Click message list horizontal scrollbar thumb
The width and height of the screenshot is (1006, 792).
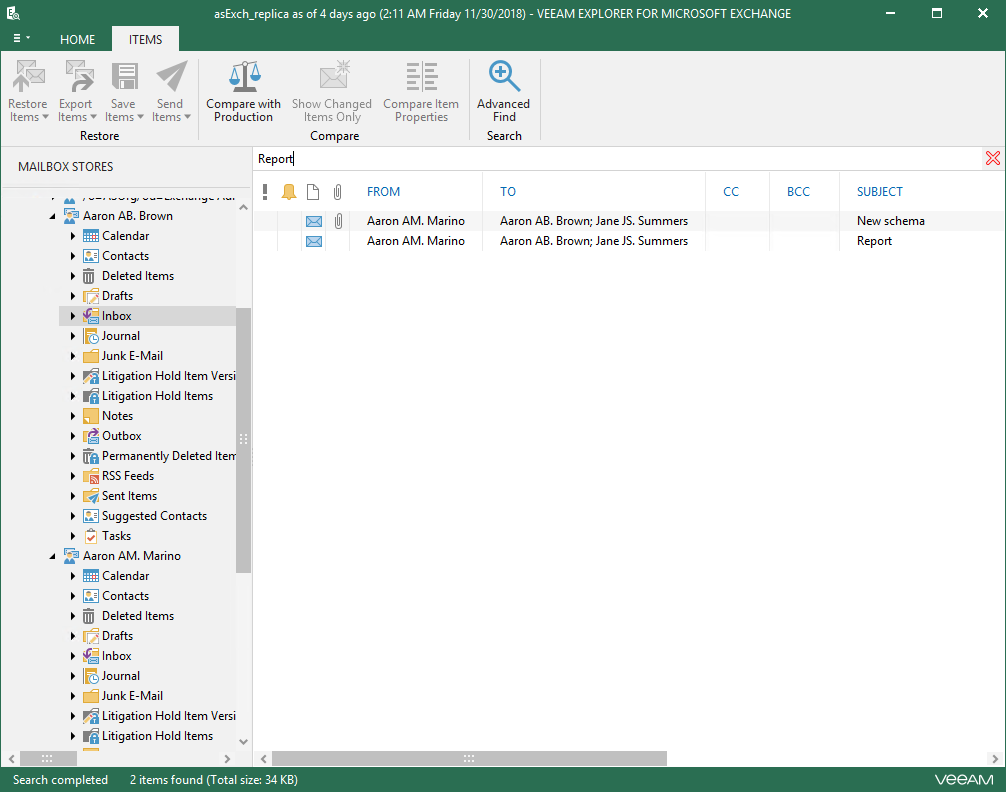point(469,759)
